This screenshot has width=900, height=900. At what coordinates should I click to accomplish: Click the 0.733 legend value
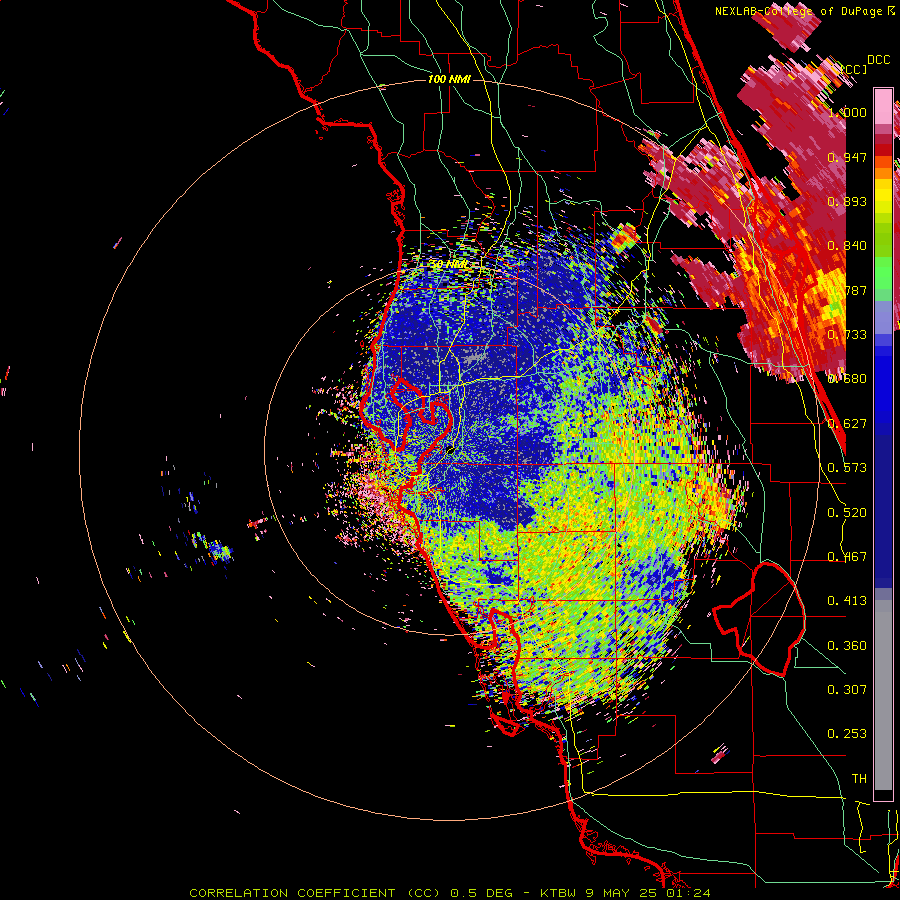coord(847,335)
